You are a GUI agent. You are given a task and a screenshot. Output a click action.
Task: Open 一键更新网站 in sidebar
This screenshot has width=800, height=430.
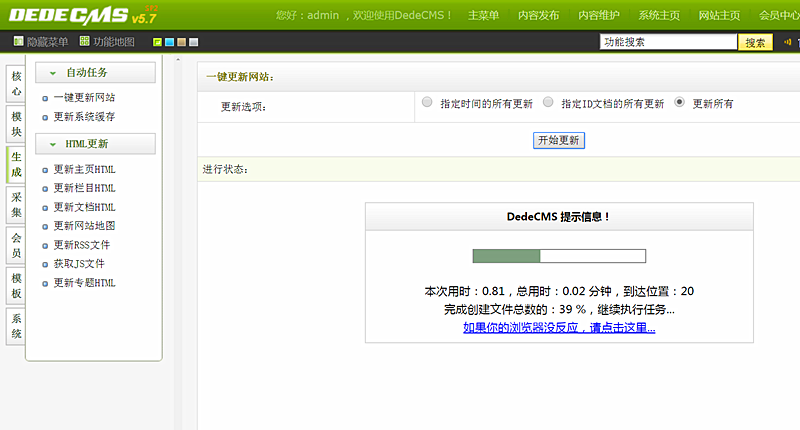click(84, 97)
